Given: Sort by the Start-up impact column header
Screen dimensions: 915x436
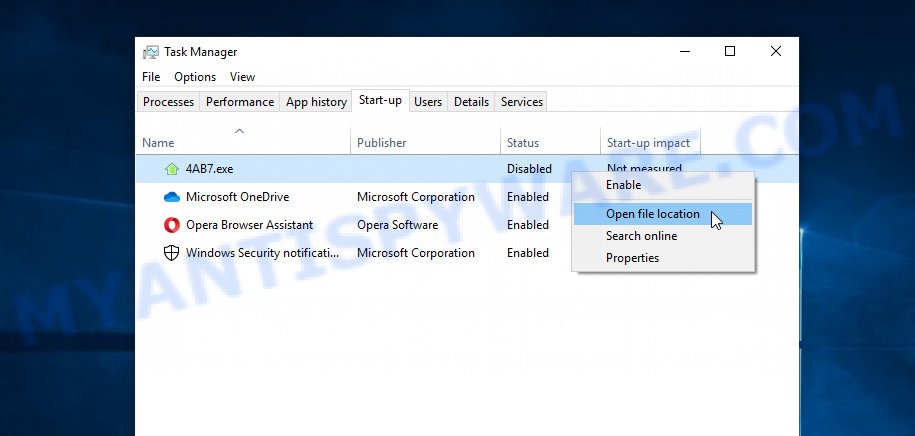Looking at the screenshot, I should 650,142.
